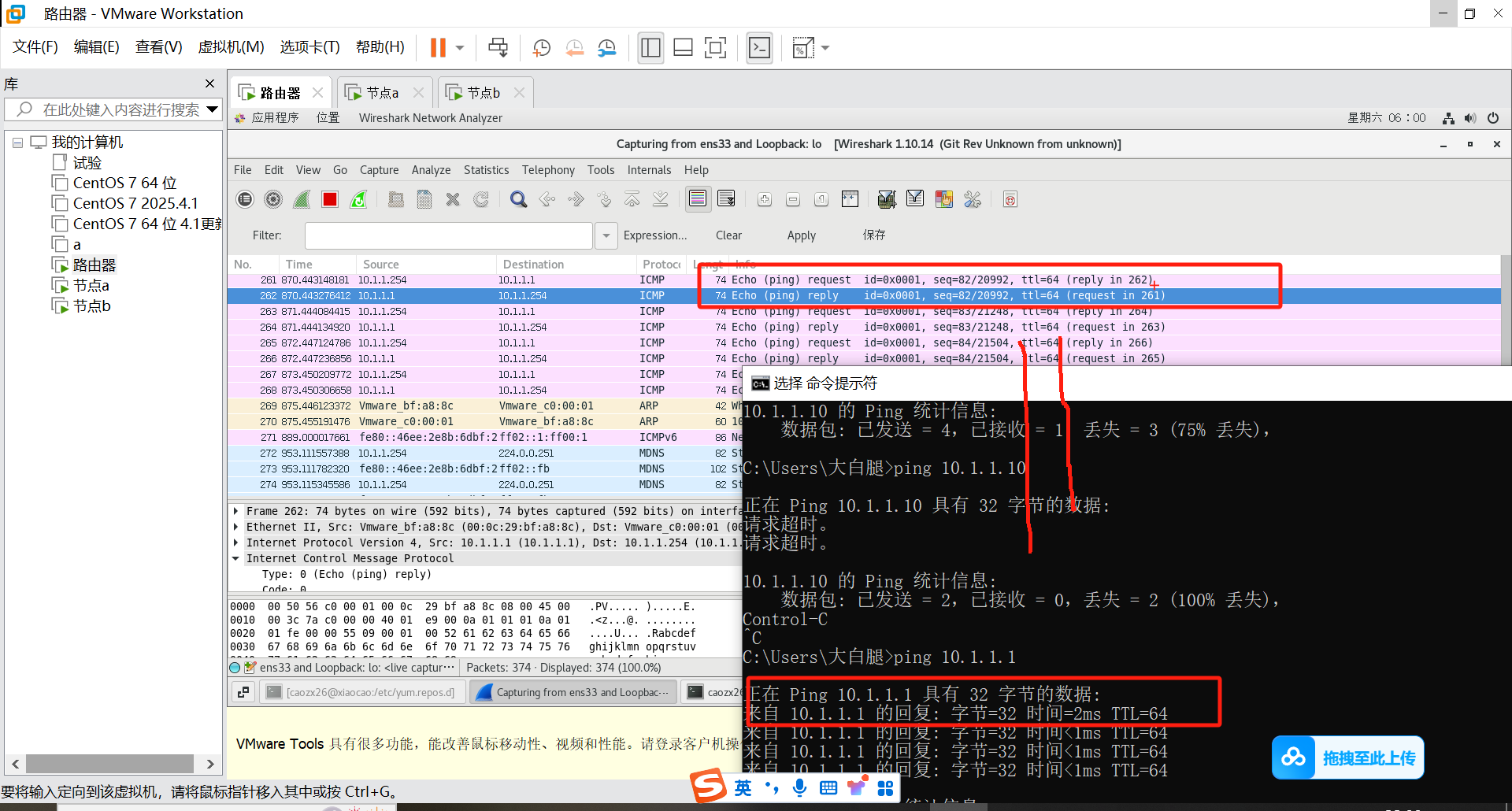The width and height of the screenshot is (1512, 811).
Task: Open Wireshark help lifebuoy icon
Action: click(1010, 199)
